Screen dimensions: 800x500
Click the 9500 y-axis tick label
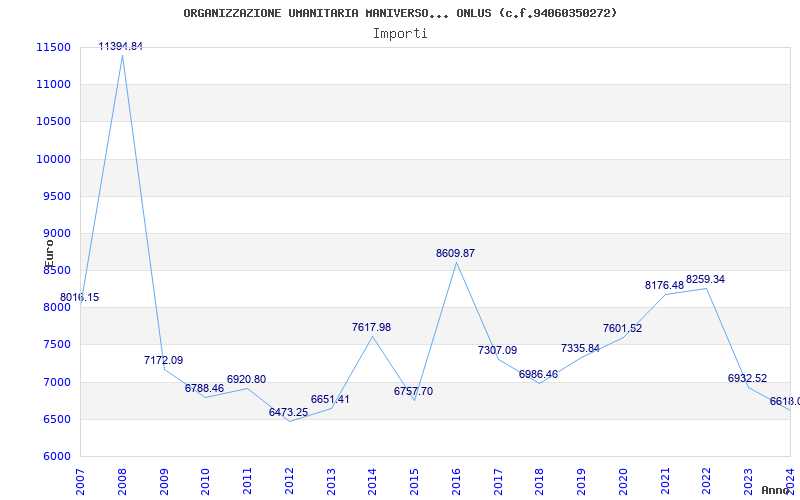(56, 196)
